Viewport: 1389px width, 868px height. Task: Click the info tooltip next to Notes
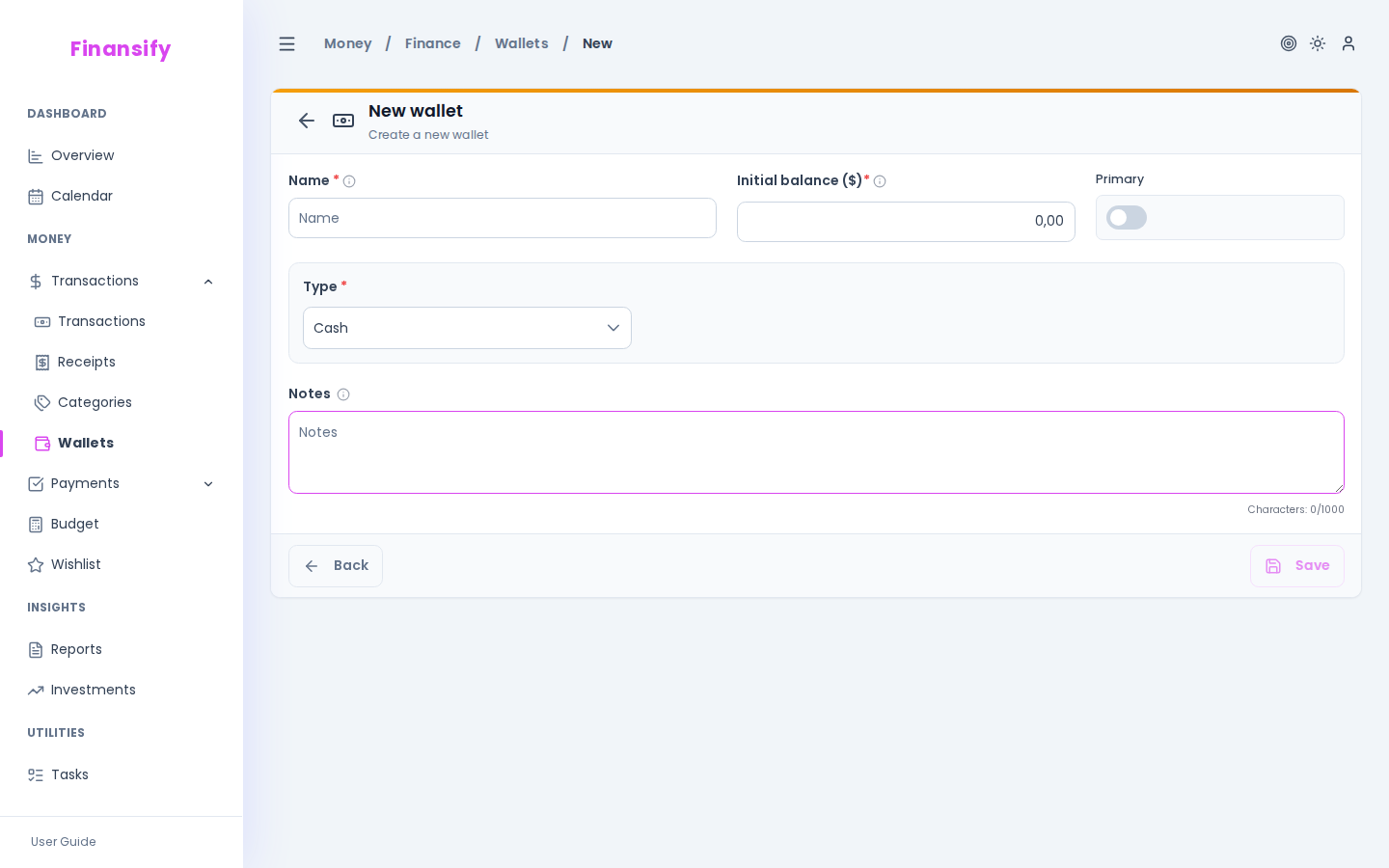(344, 394)
